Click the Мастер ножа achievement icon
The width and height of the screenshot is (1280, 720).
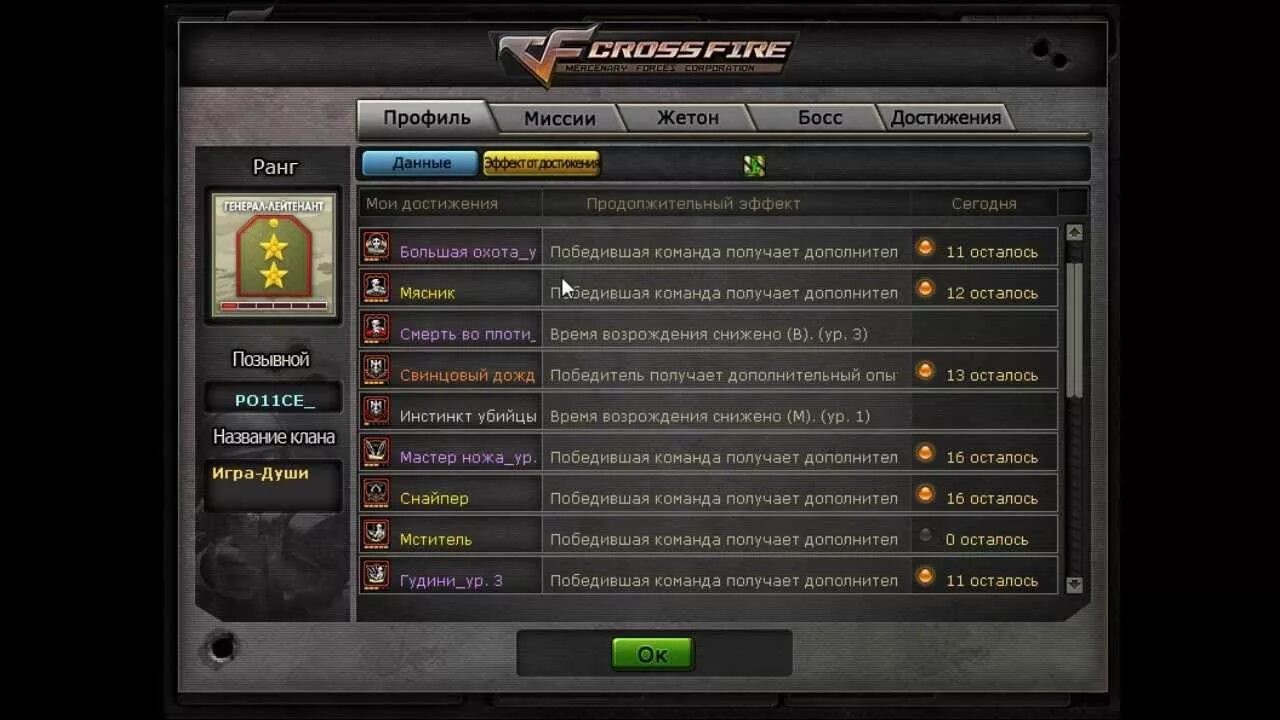[x=376, y=451]
